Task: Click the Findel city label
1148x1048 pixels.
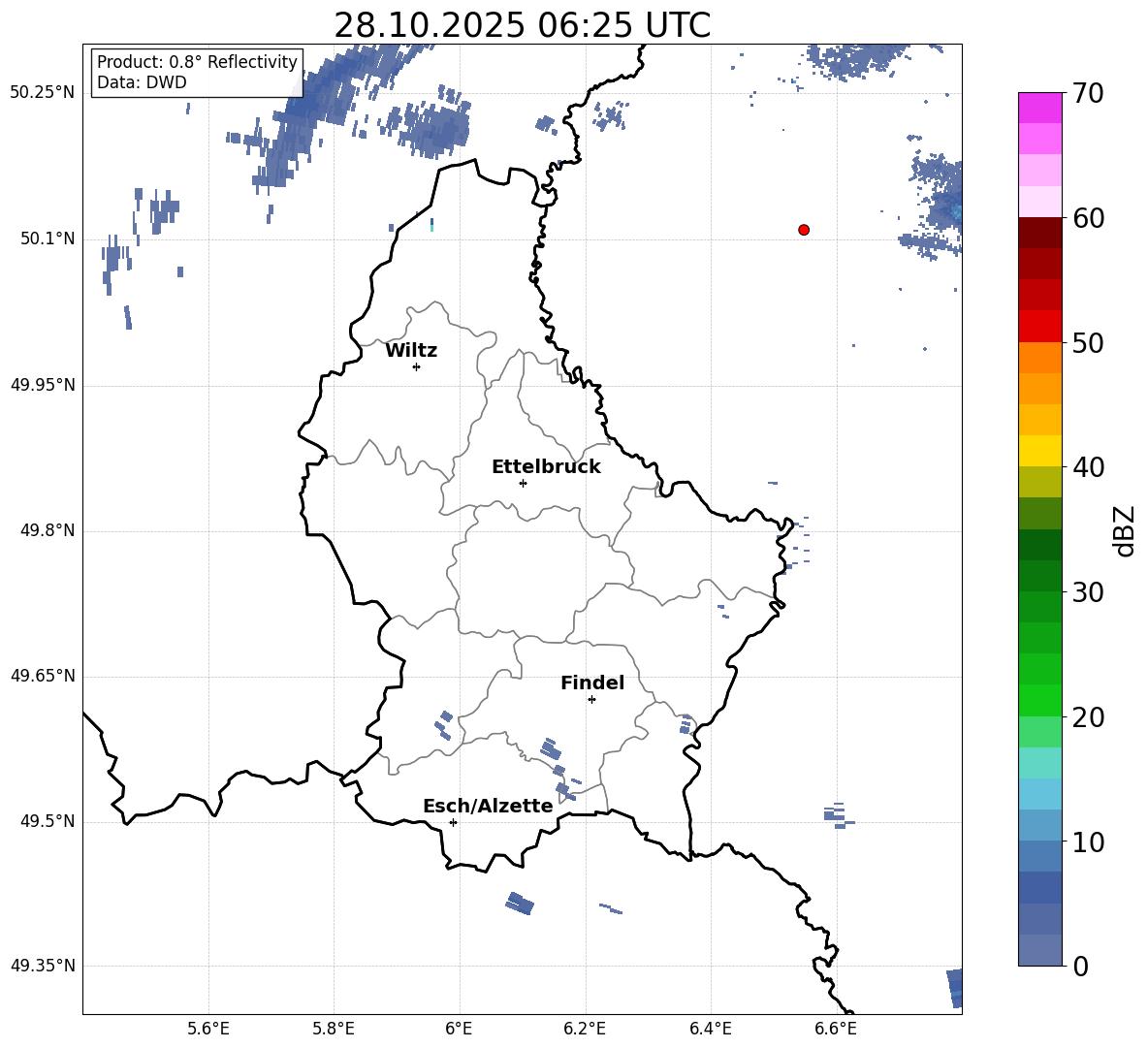Action: click(x=592, y=683)
